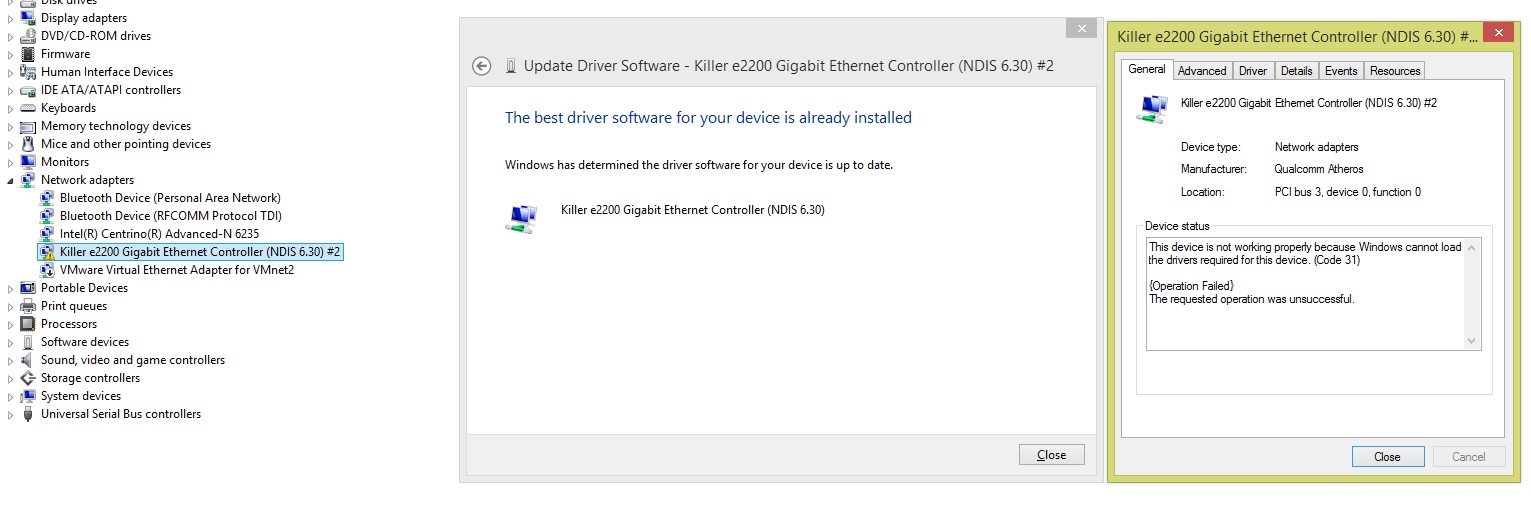The width and height of the screenshot is (1531, 506).
Task: Click the Network adapters category icon
Action: click(x=28, y=180)
